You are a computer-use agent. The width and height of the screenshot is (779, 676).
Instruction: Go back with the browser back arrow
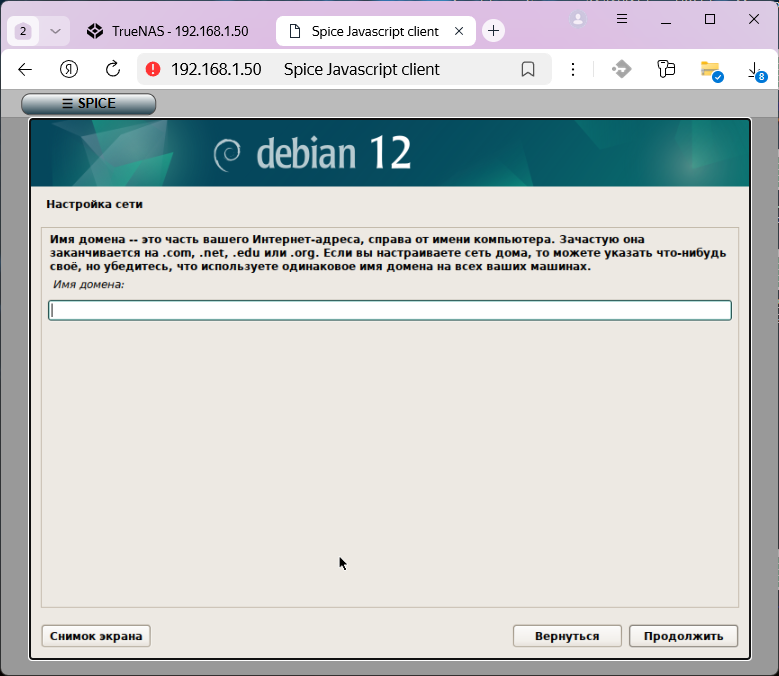[25, 70]
